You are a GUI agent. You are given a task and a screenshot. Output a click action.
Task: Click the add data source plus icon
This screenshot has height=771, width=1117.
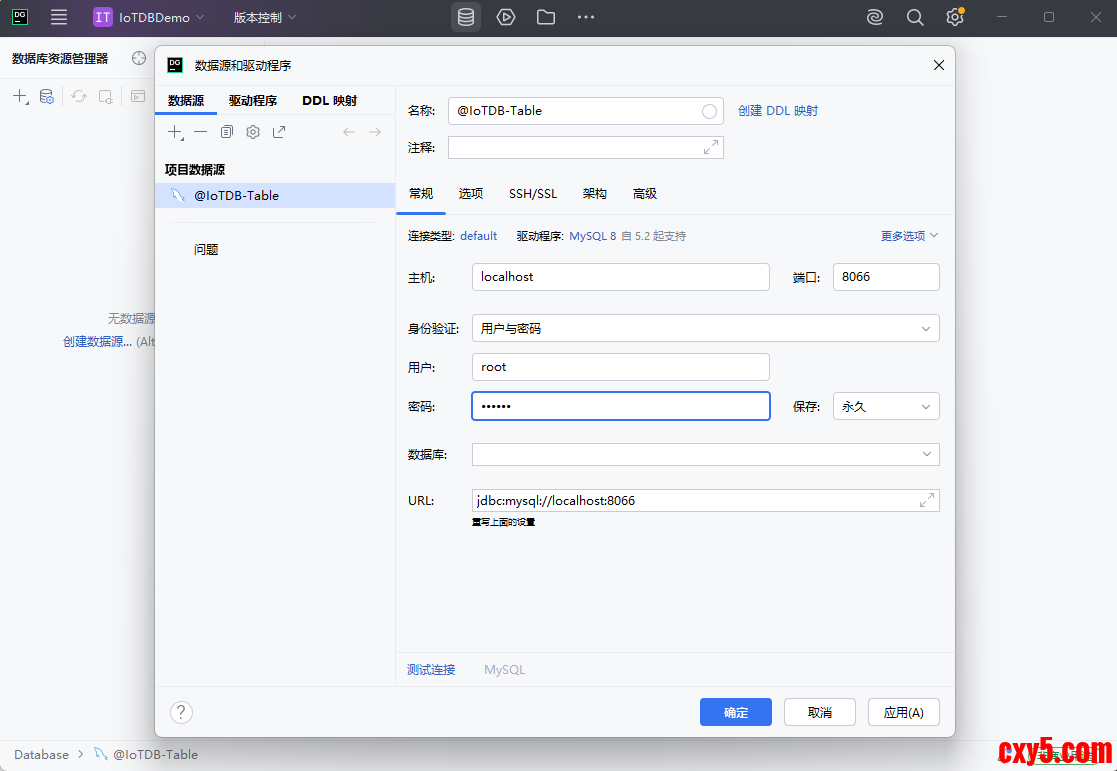[175, 132]
